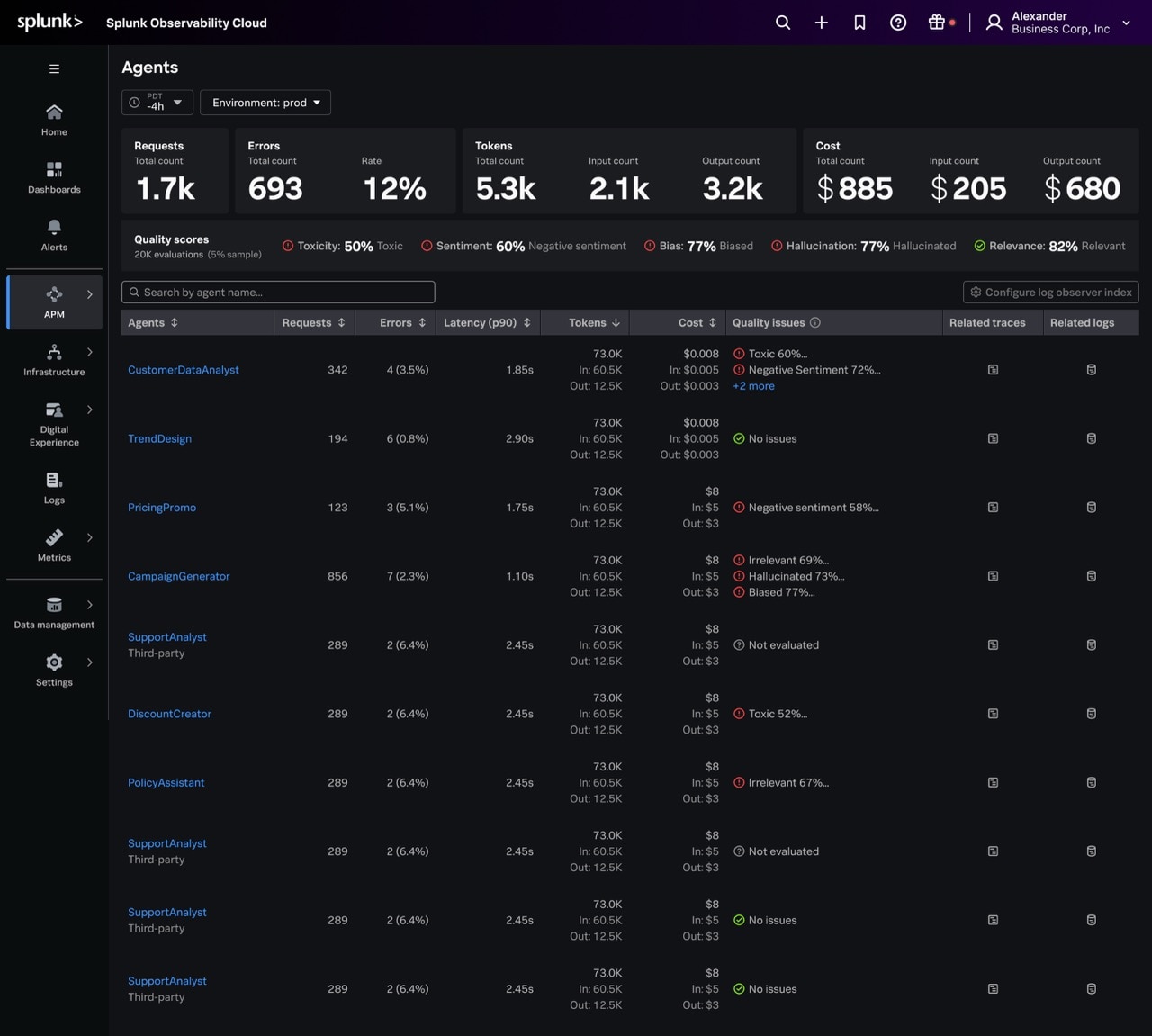This screenshot has width=1152, height=1036.
Task: Click the plus create icon in header
Action: 822,23
